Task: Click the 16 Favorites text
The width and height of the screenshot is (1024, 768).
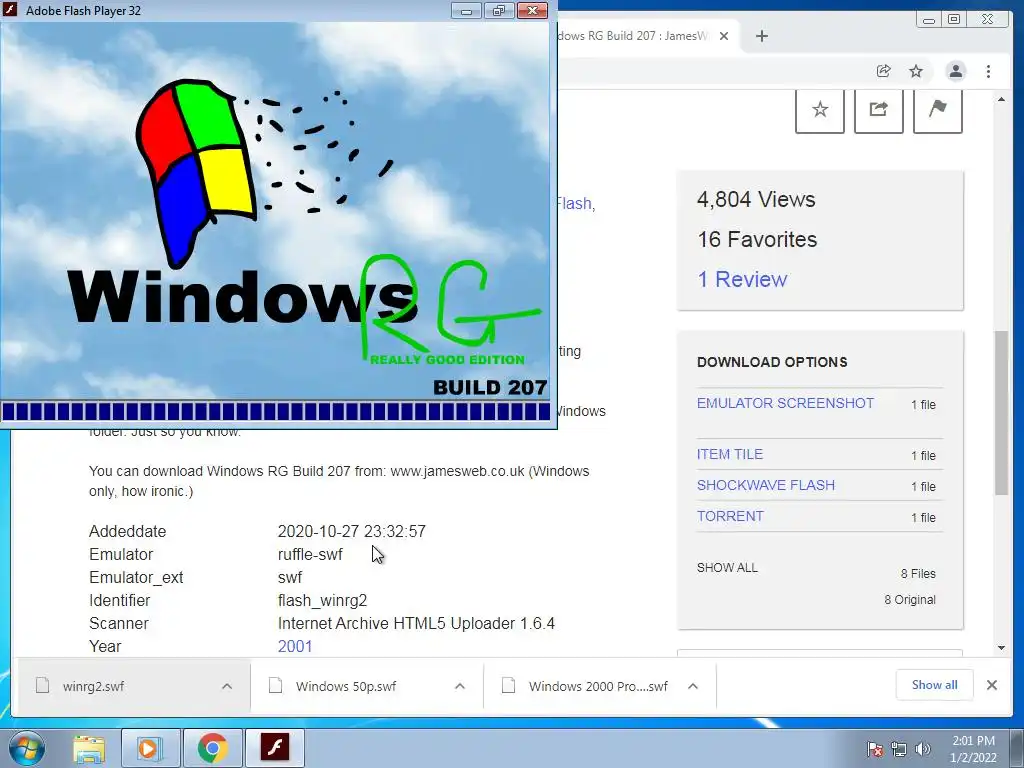Action: click(757, 240)
